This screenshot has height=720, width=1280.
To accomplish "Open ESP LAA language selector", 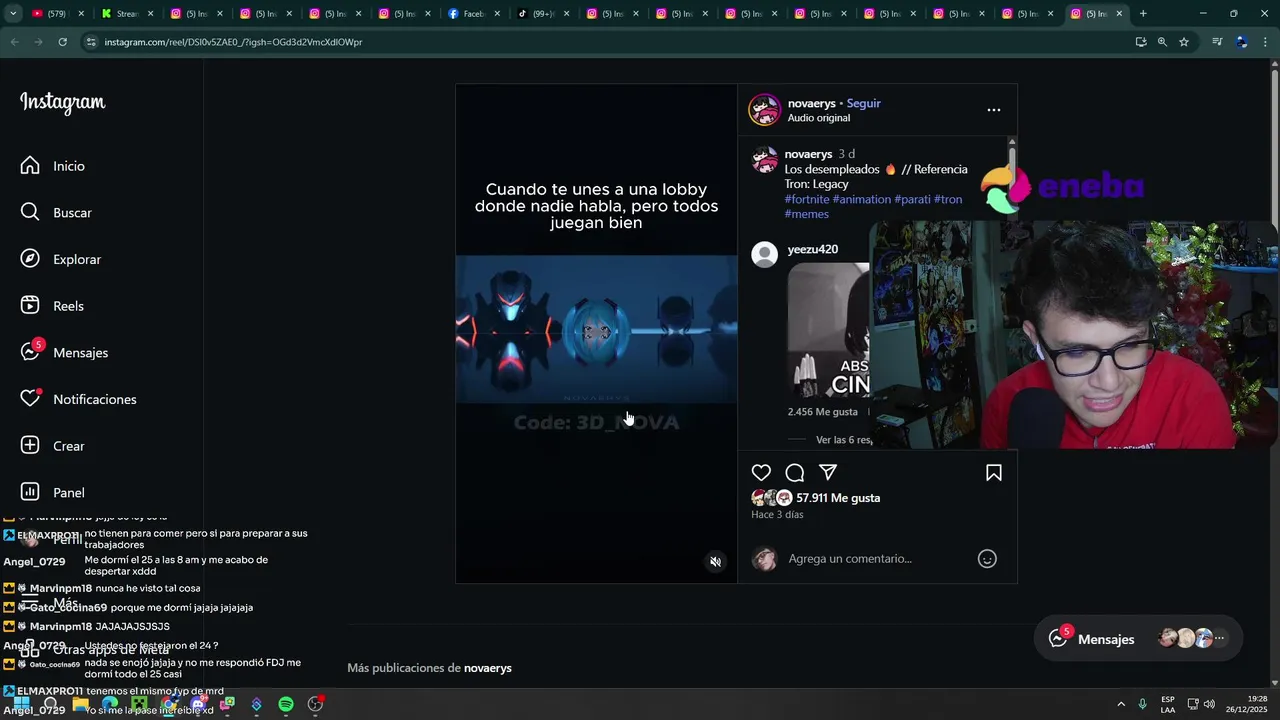I will point(1168,704).
